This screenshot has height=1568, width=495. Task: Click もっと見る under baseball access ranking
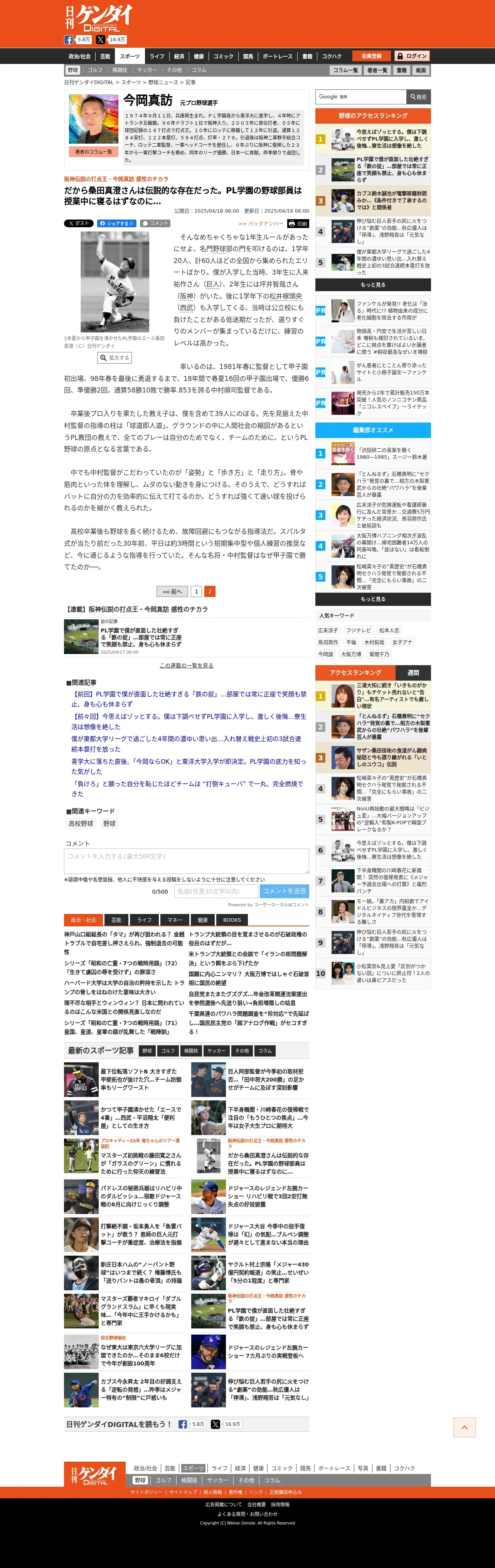click(373, 285)
